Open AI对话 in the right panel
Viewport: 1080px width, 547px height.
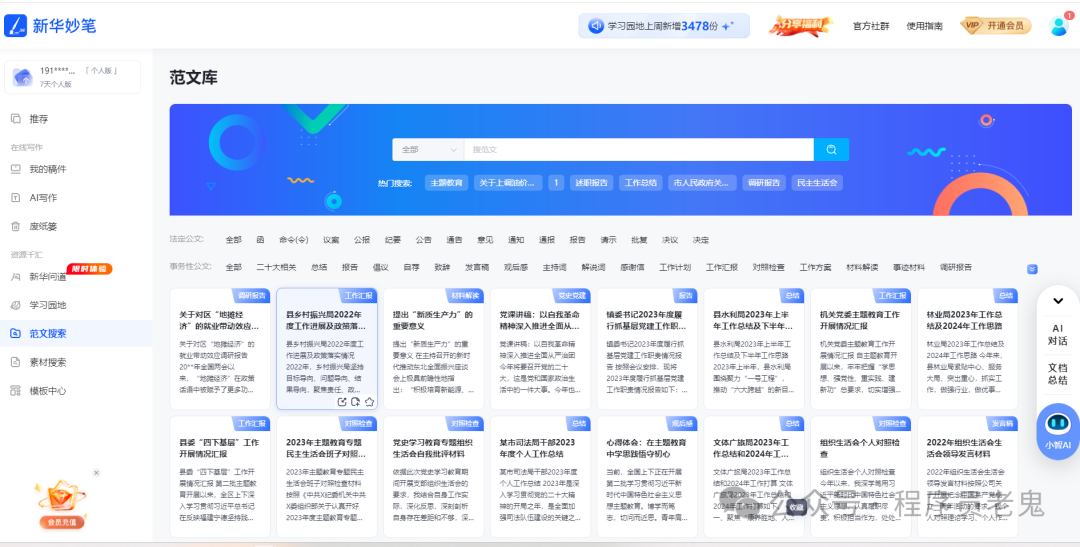pos(1057,334)
